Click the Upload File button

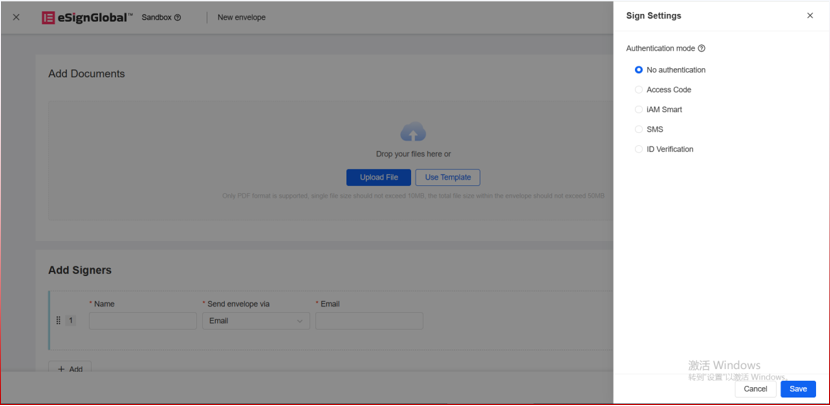378,177
